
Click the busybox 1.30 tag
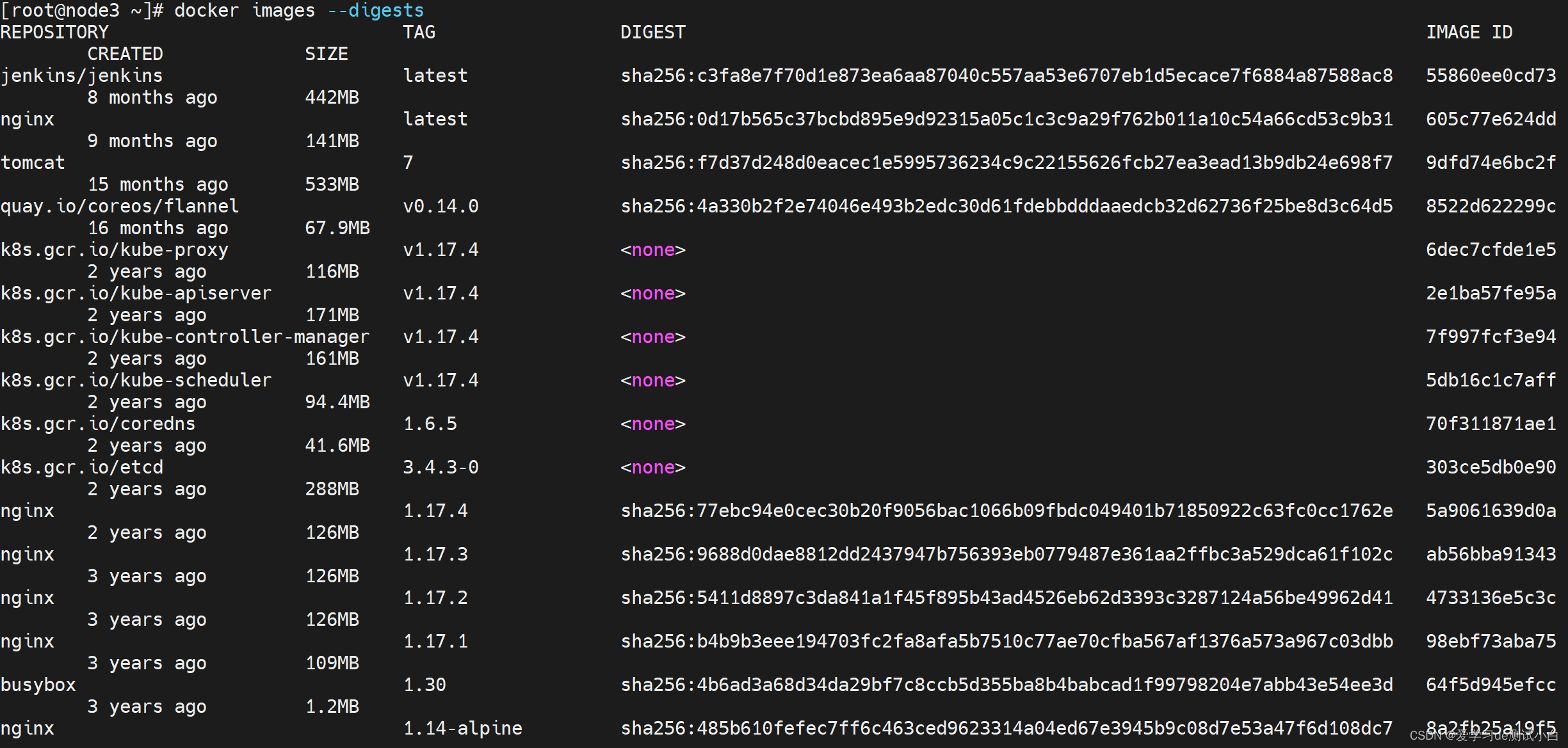pos(424,685)
